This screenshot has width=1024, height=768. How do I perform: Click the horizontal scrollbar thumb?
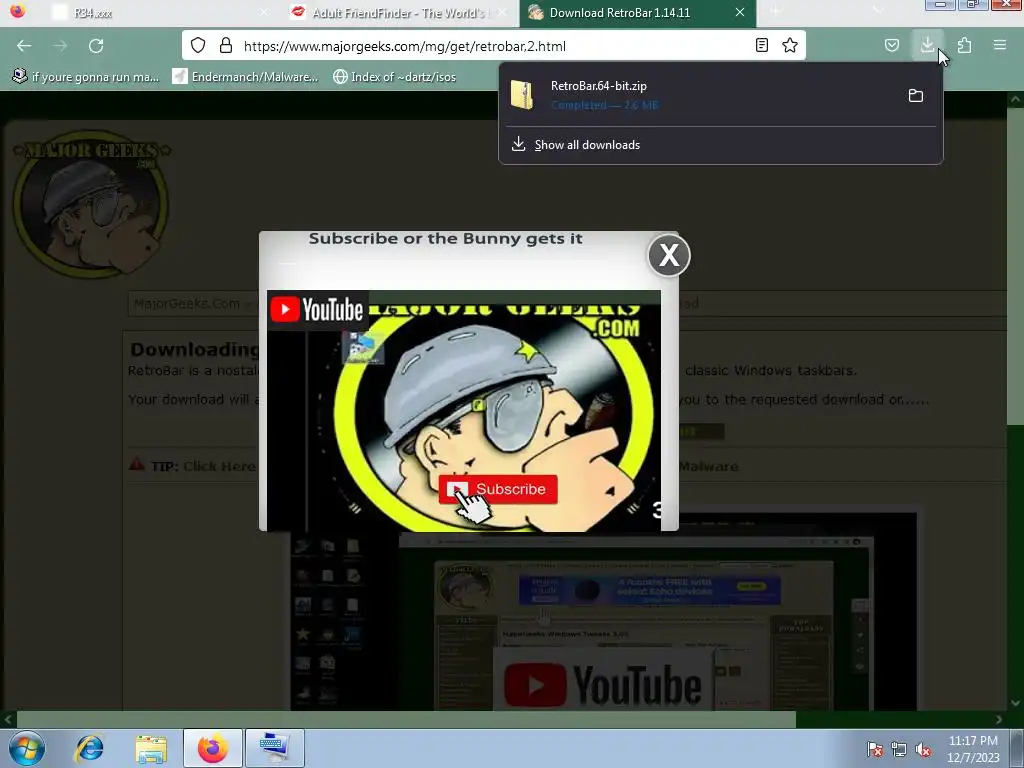[x=406, y=720]
